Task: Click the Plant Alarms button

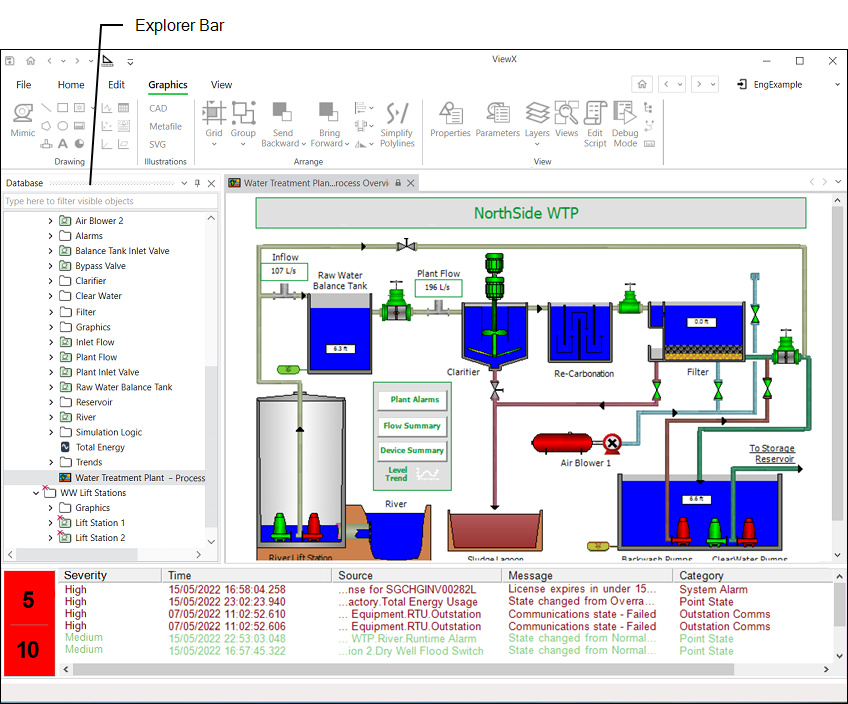Action: [x=414, y=399]
